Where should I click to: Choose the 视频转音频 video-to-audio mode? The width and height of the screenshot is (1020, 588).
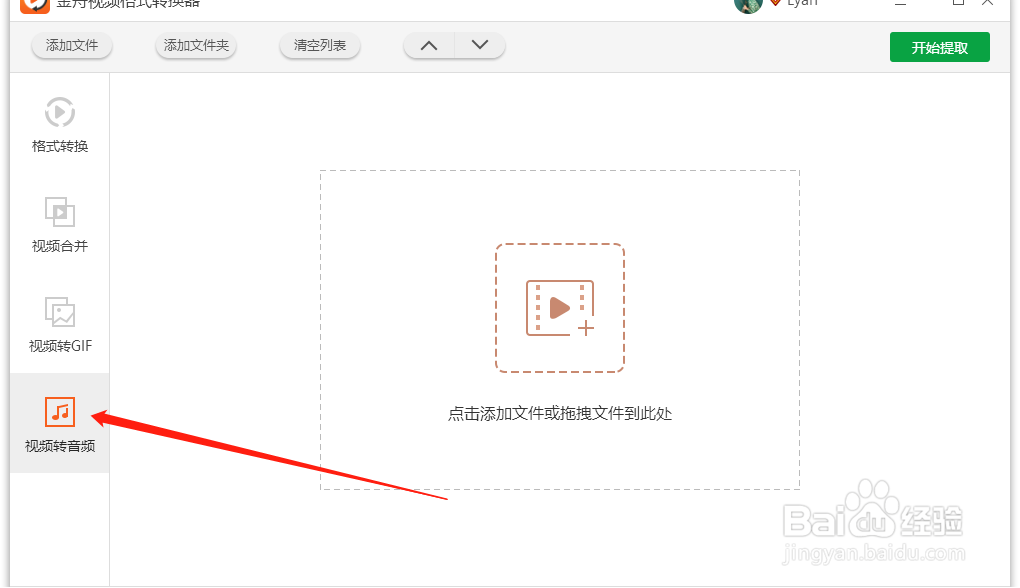pos(60,423)
